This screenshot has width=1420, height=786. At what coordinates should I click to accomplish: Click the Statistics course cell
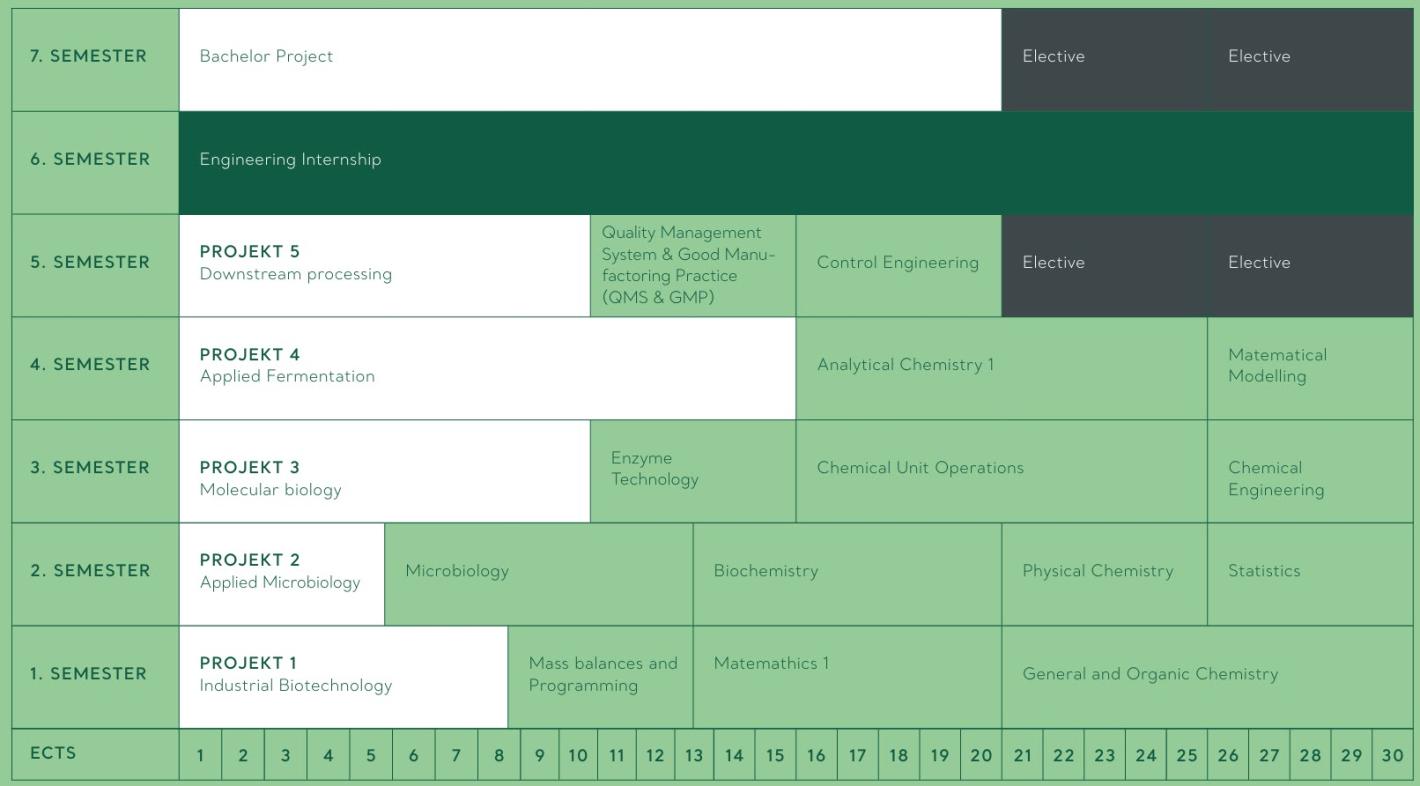coord(1310,574)
